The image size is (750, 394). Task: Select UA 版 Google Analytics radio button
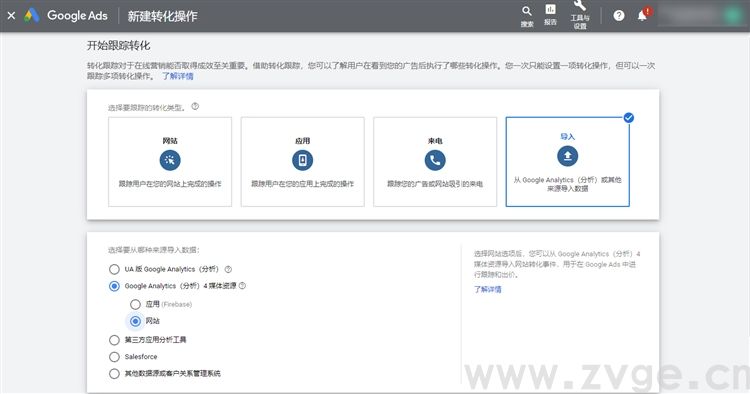pyautogui.click(x=114, y=269)
